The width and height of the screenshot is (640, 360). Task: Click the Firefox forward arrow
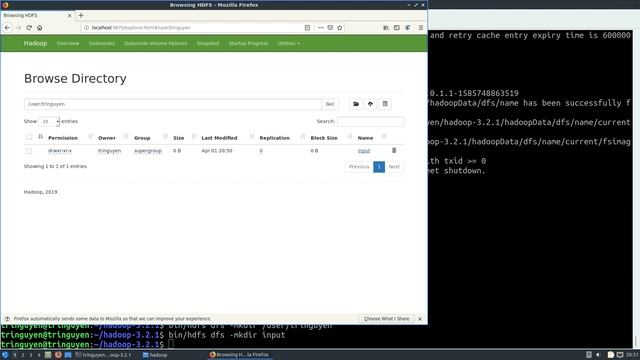click(x=18, y=28)
